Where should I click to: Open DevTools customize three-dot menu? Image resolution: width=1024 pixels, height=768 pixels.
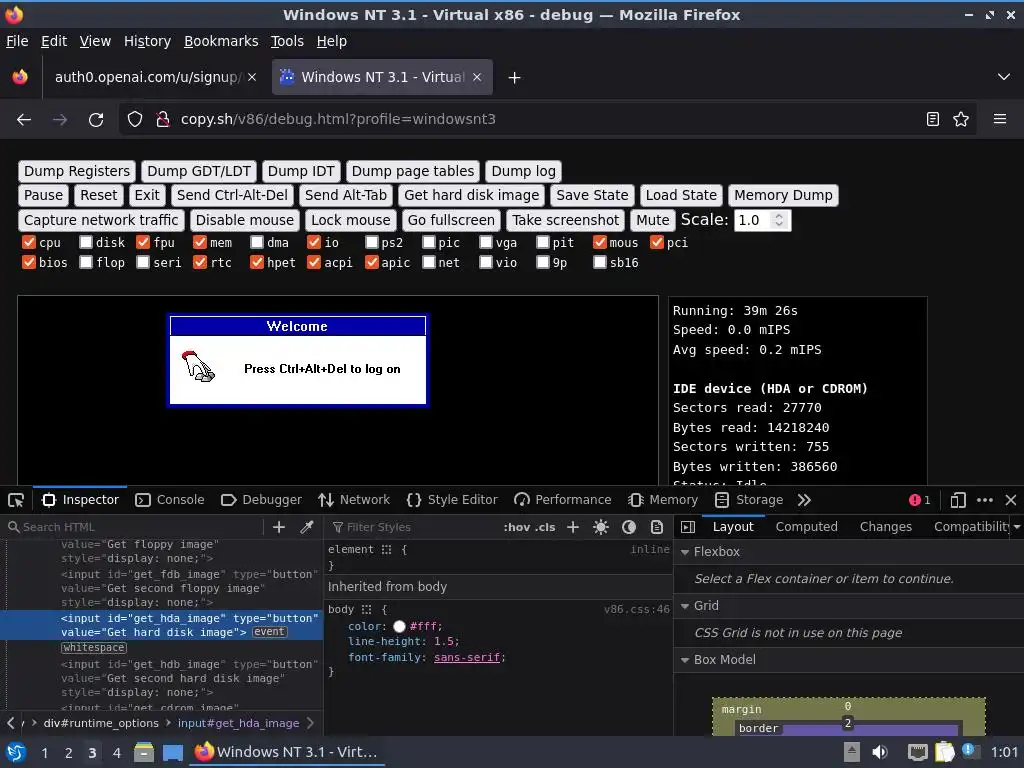point(985,500)
